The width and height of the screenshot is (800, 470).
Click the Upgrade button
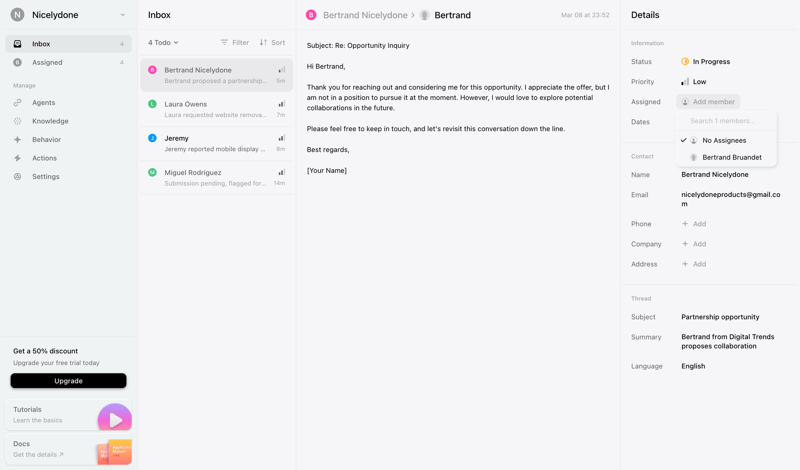[x=68, y=381]
